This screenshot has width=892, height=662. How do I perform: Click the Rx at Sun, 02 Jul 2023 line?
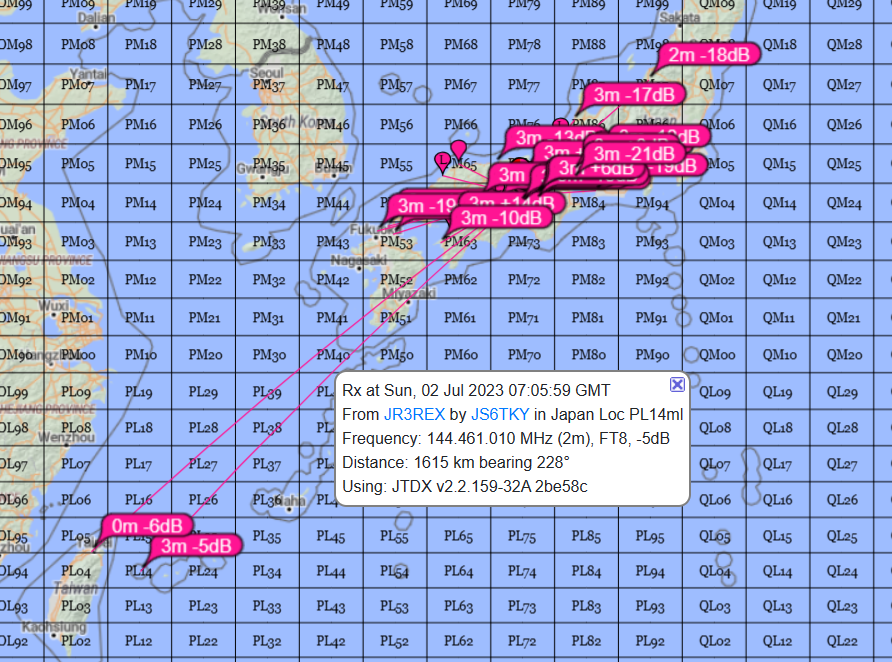pos(476,391)
